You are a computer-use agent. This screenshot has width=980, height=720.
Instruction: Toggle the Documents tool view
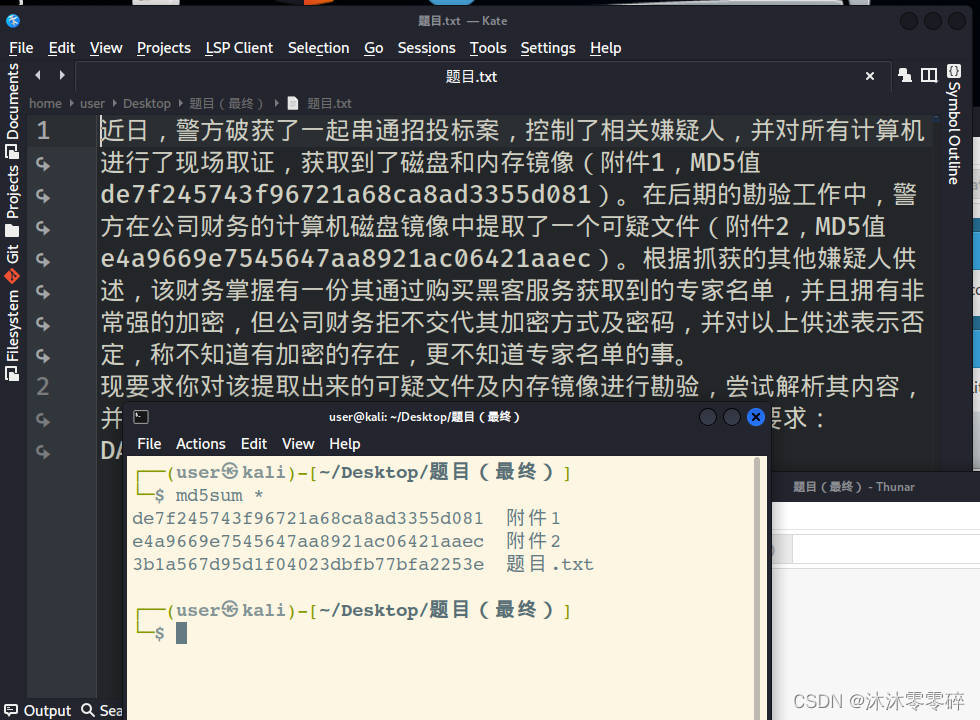tap(13, 100)
